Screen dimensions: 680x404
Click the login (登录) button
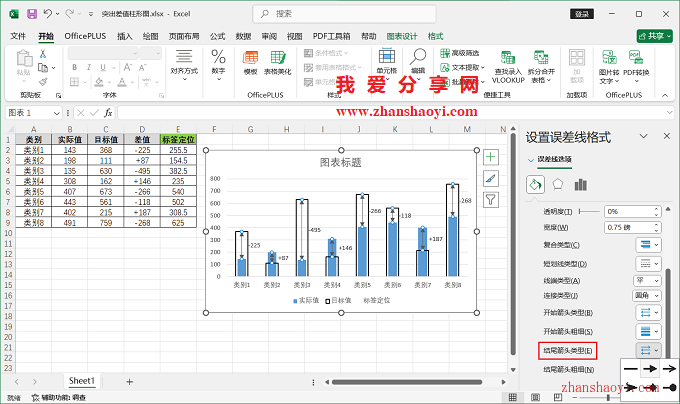(582, 14)
